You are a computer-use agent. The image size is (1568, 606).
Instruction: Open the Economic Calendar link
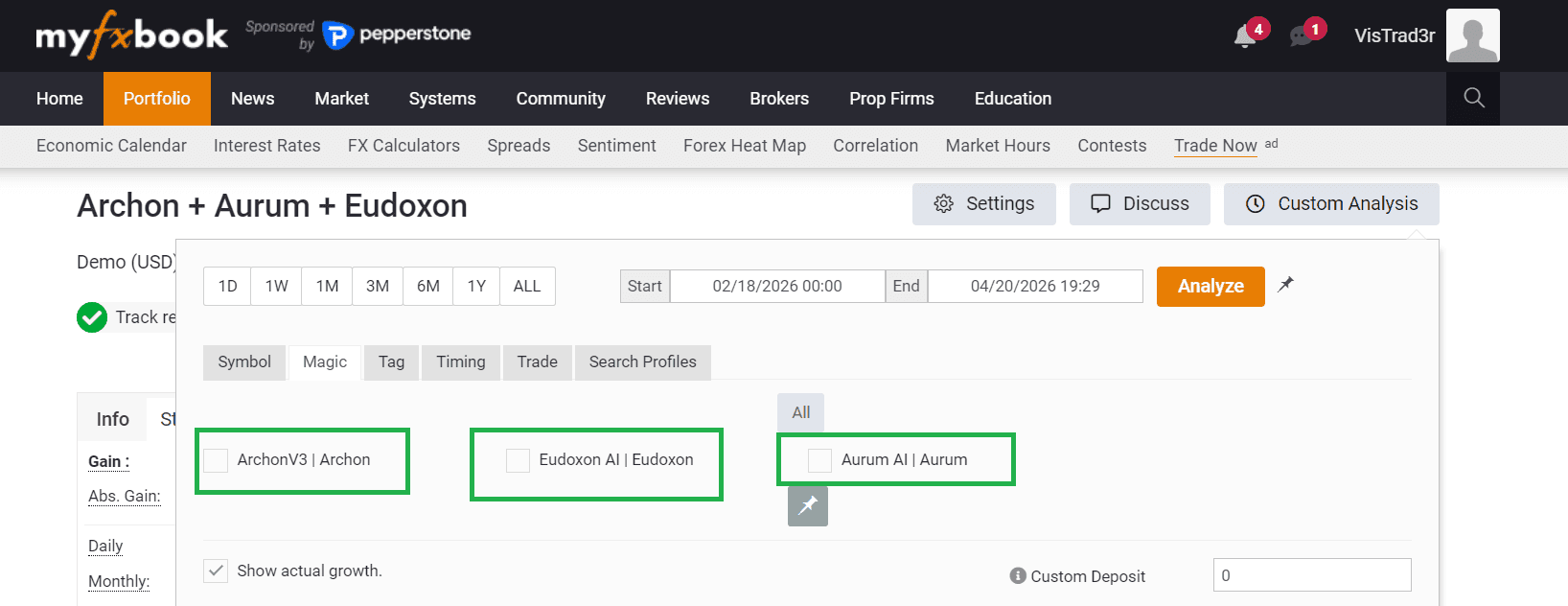pos(111,146)
